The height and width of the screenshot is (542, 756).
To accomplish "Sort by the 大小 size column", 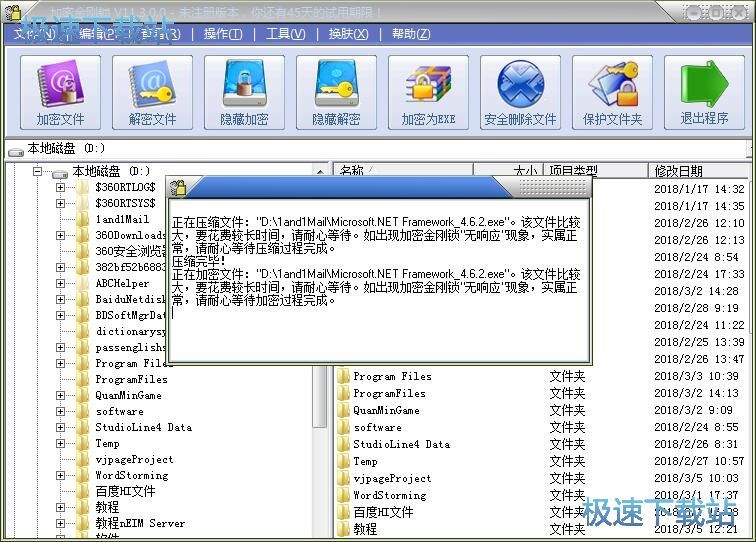I will coord(509,170).
